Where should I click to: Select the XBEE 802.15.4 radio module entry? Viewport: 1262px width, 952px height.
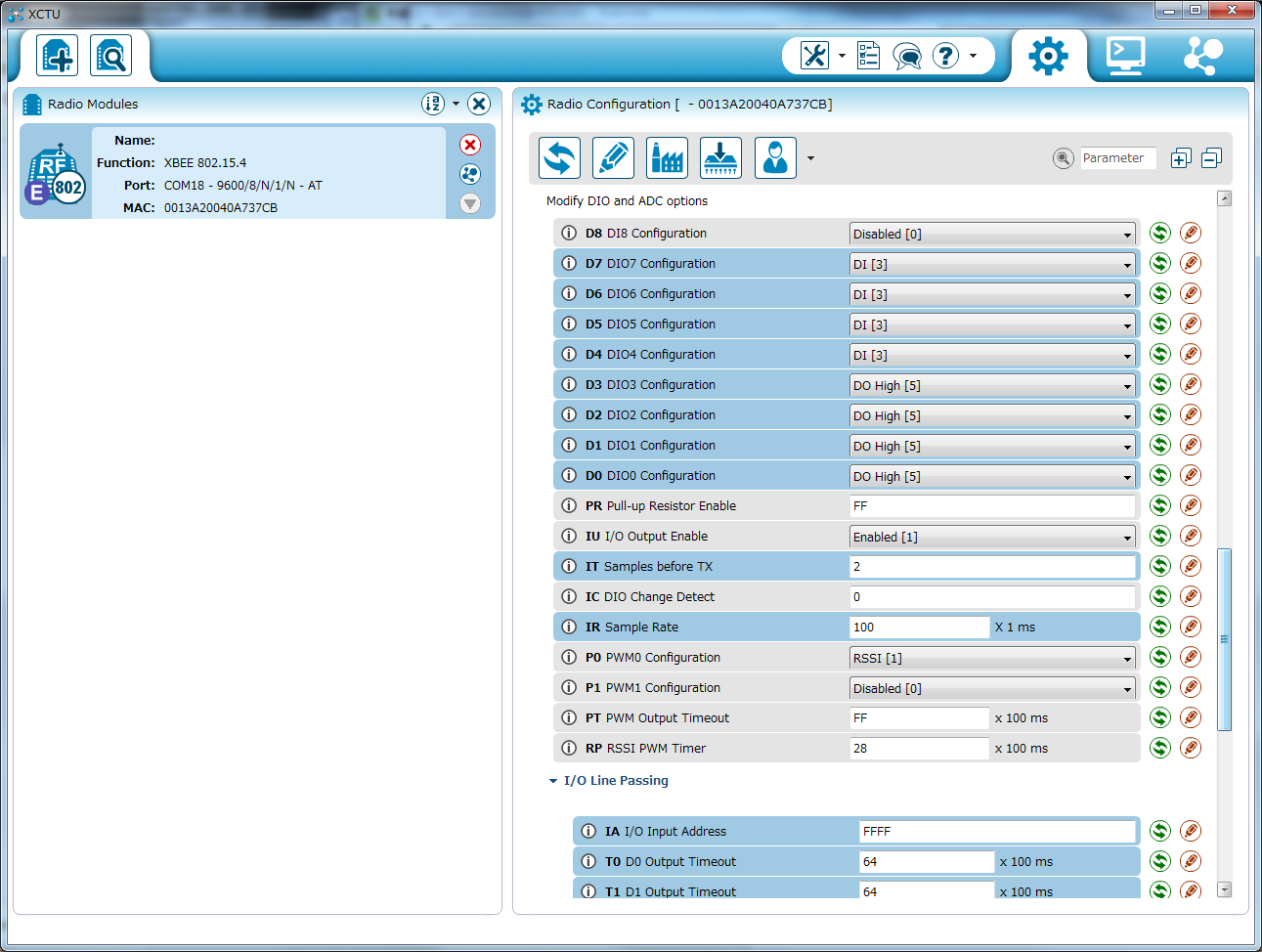pos(257,172)
